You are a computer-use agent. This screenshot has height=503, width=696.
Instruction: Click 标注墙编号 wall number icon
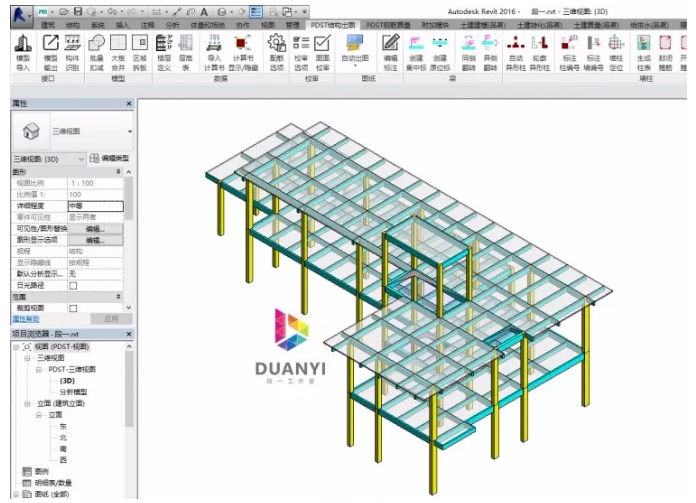point(593,44)
